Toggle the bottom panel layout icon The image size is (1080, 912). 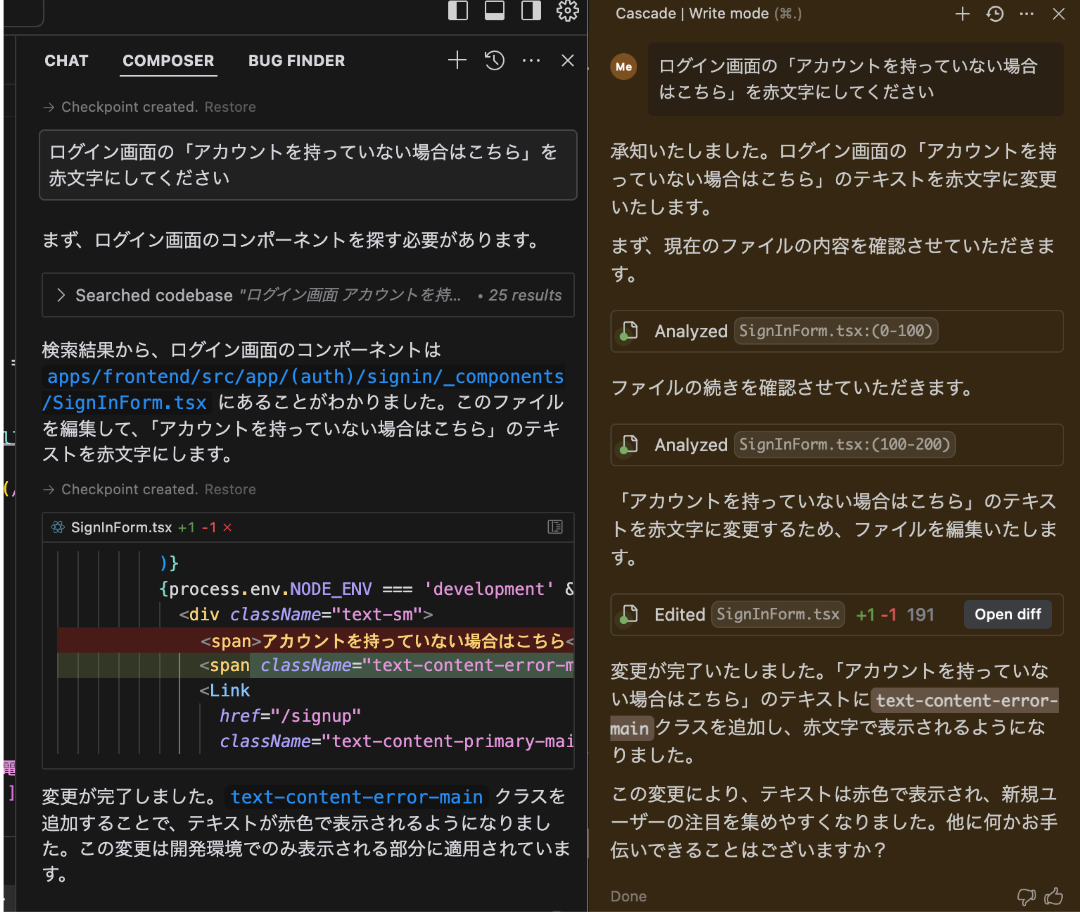click(x=495, y=10)
